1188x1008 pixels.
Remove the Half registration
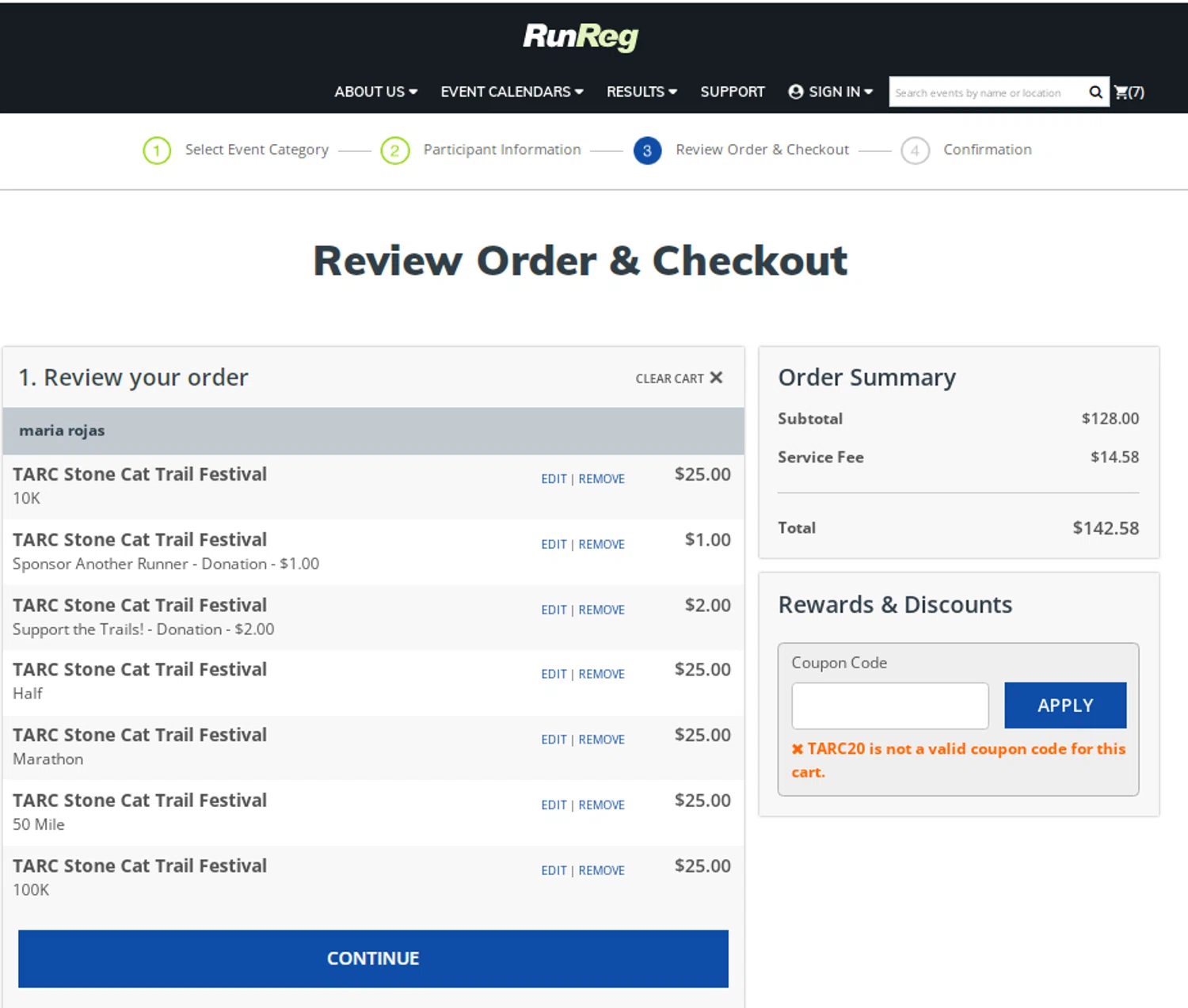pyautogui.click(x=601, y=674)
